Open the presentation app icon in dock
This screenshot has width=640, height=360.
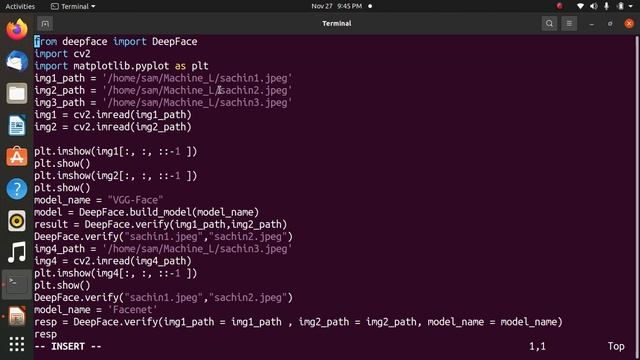17,316
